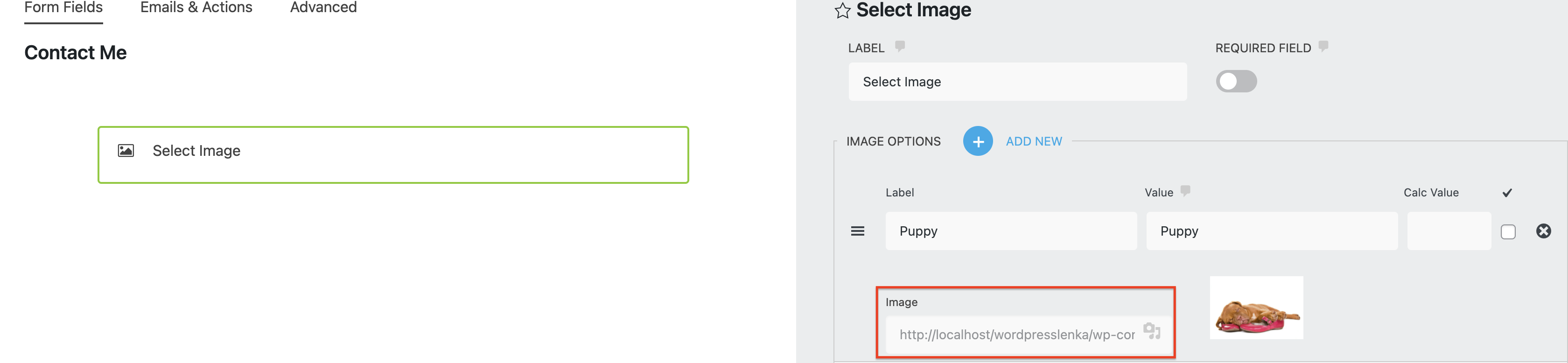The height and width of the screenshot is (363, 1568).
Task: Click the checkmark icon in the Calc Value header
Action: point(1507,192)
